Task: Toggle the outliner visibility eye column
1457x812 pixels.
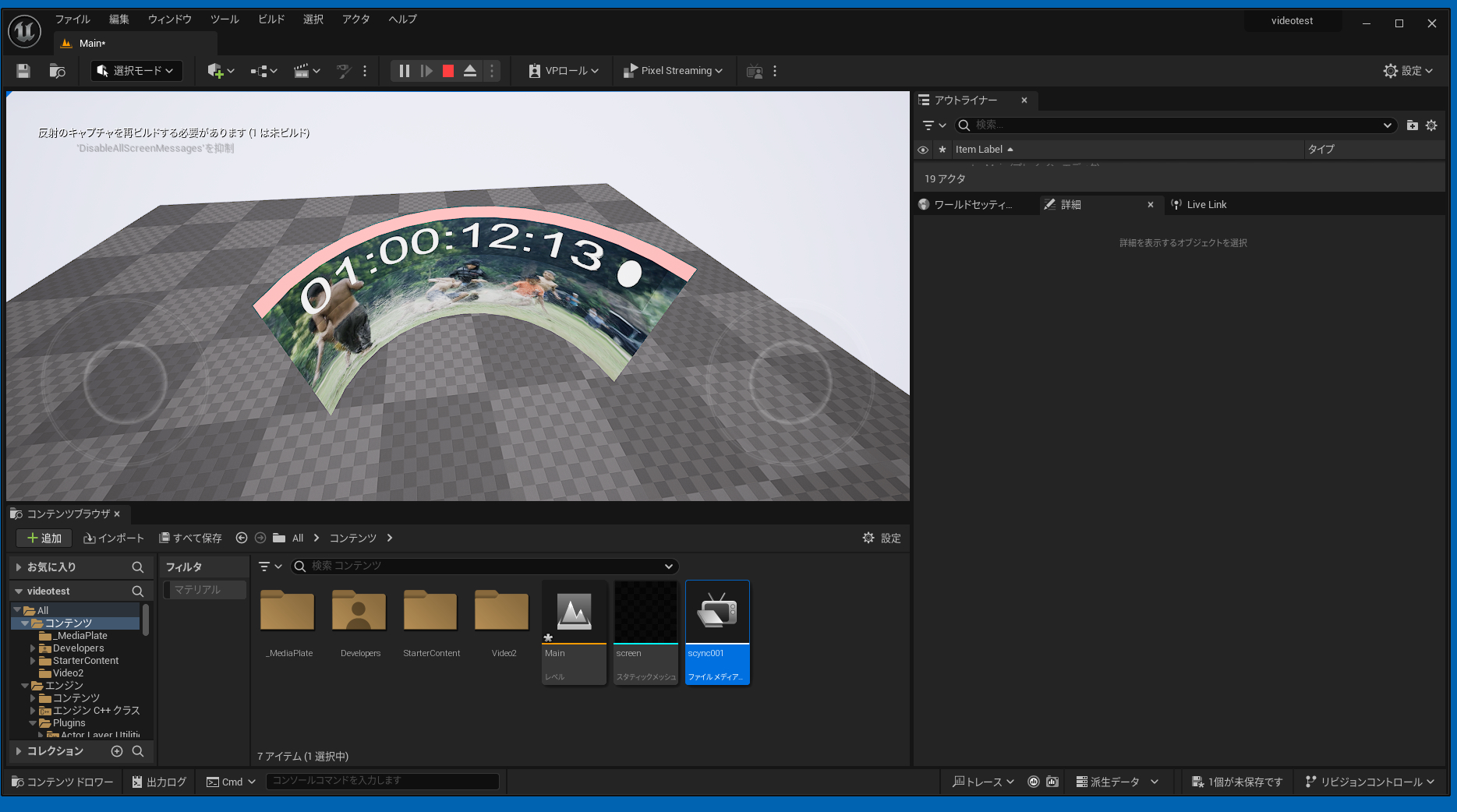Action: [923, 150]
